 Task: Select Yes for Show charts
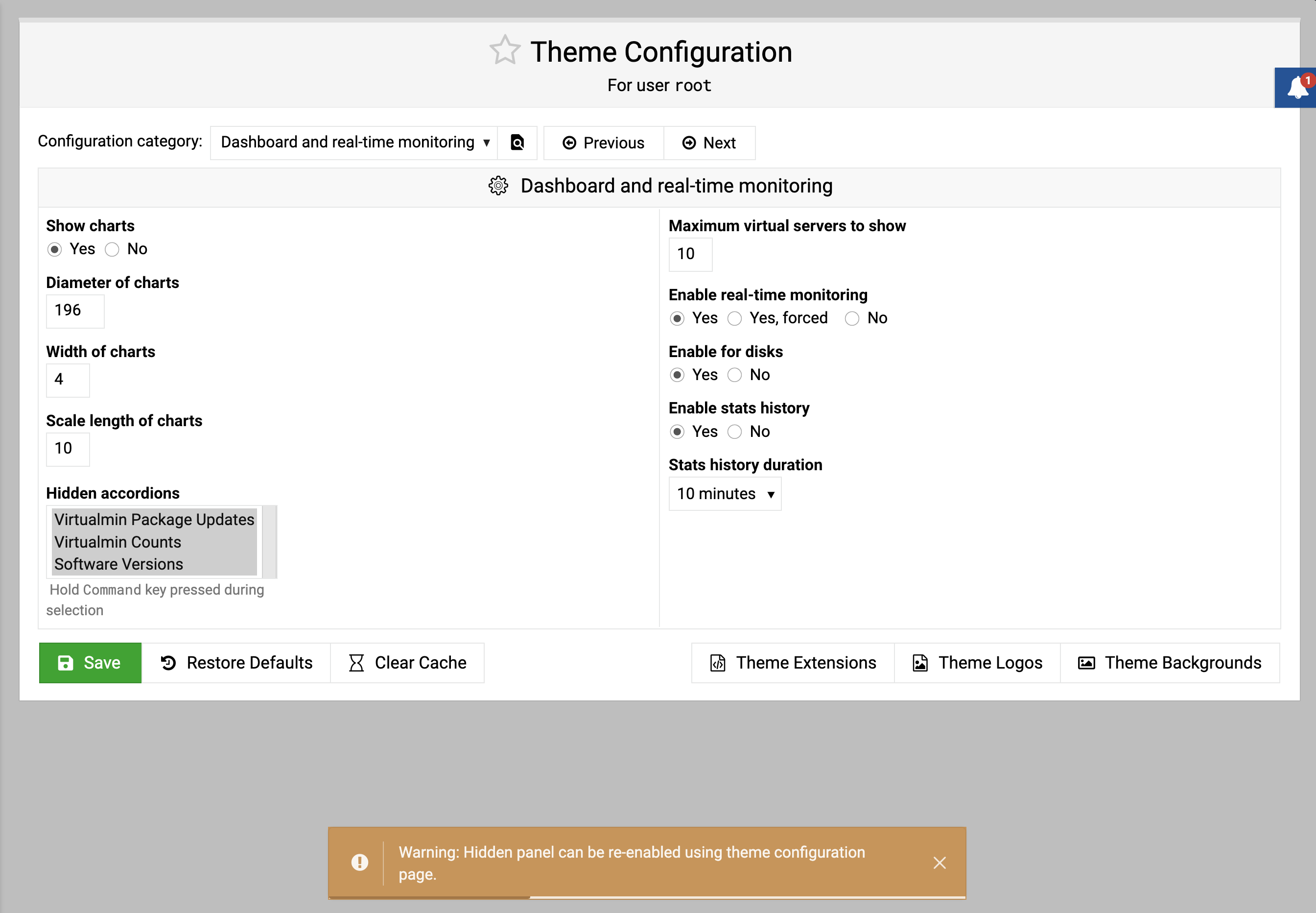tap(55, 249)
